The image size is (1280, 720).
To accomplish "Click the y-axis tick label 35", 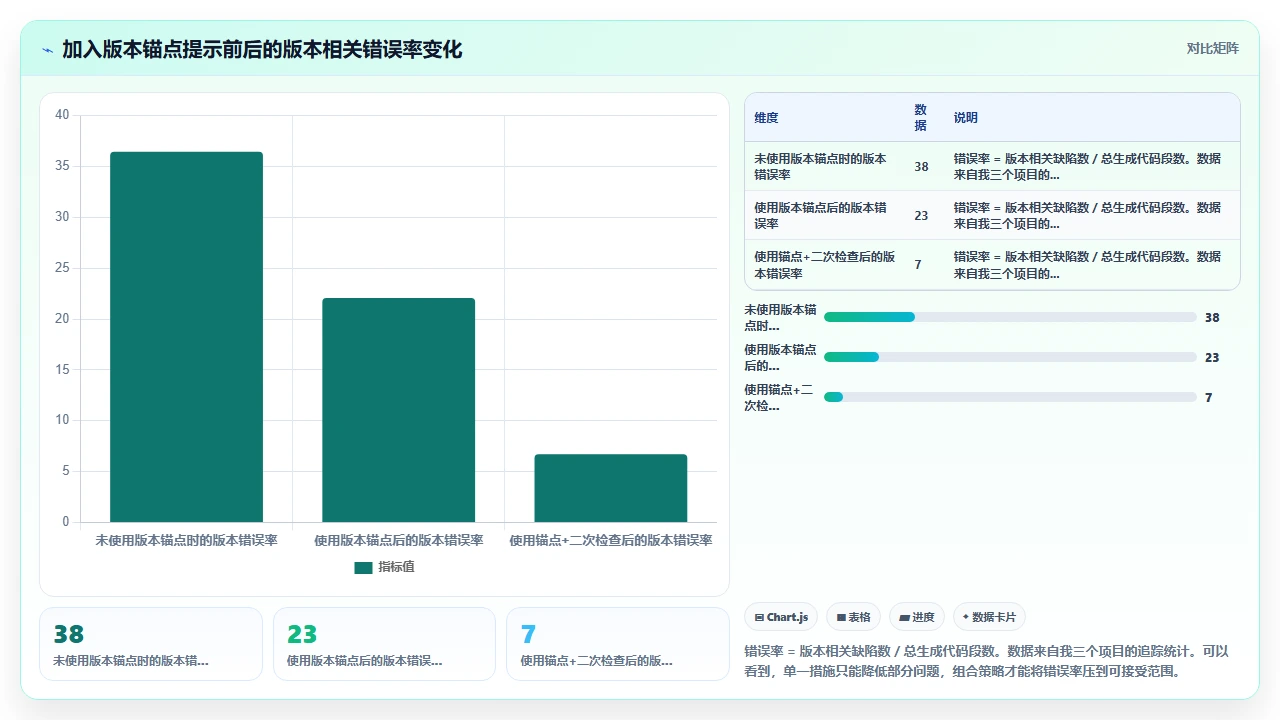I will pyautogui.click(x=62, y=166).
